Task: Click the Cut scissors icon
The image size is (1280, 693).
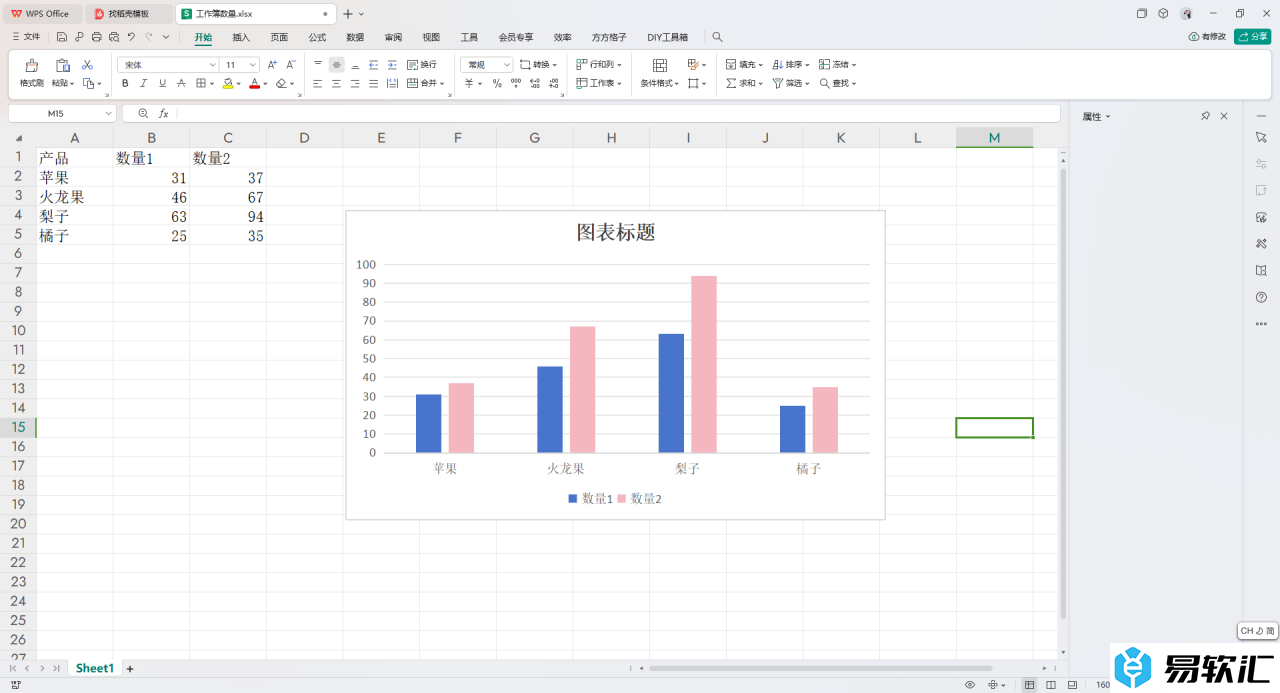Action: coord(87,65)
